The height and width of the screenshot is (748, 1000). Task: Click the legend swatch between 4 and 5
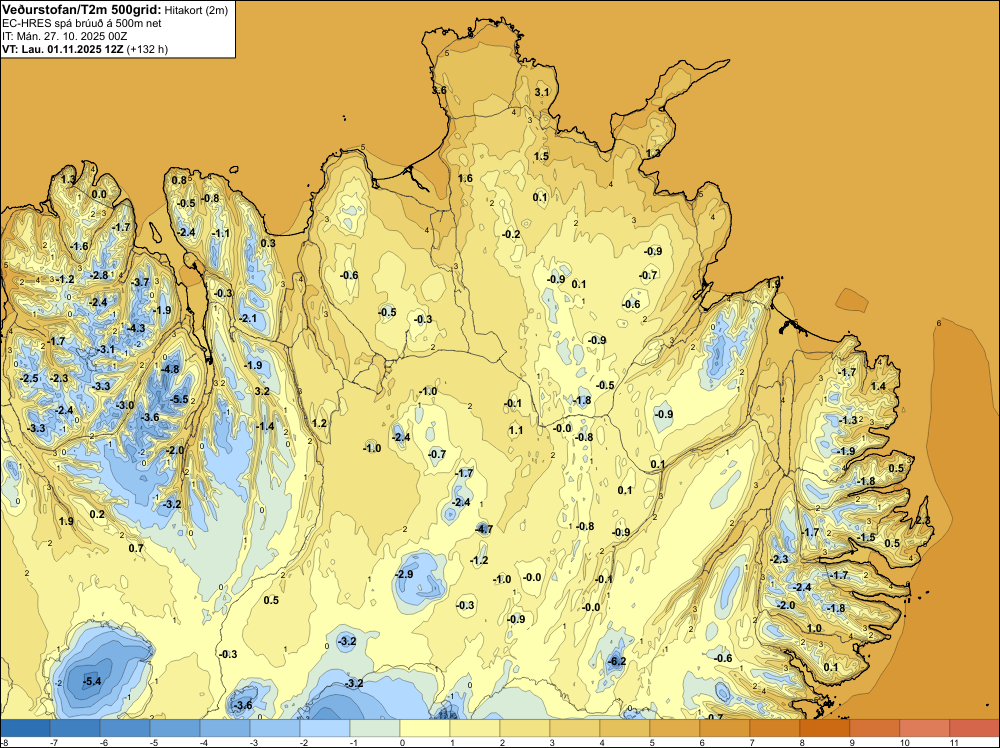pyautogui.click(x=624, y=728)
